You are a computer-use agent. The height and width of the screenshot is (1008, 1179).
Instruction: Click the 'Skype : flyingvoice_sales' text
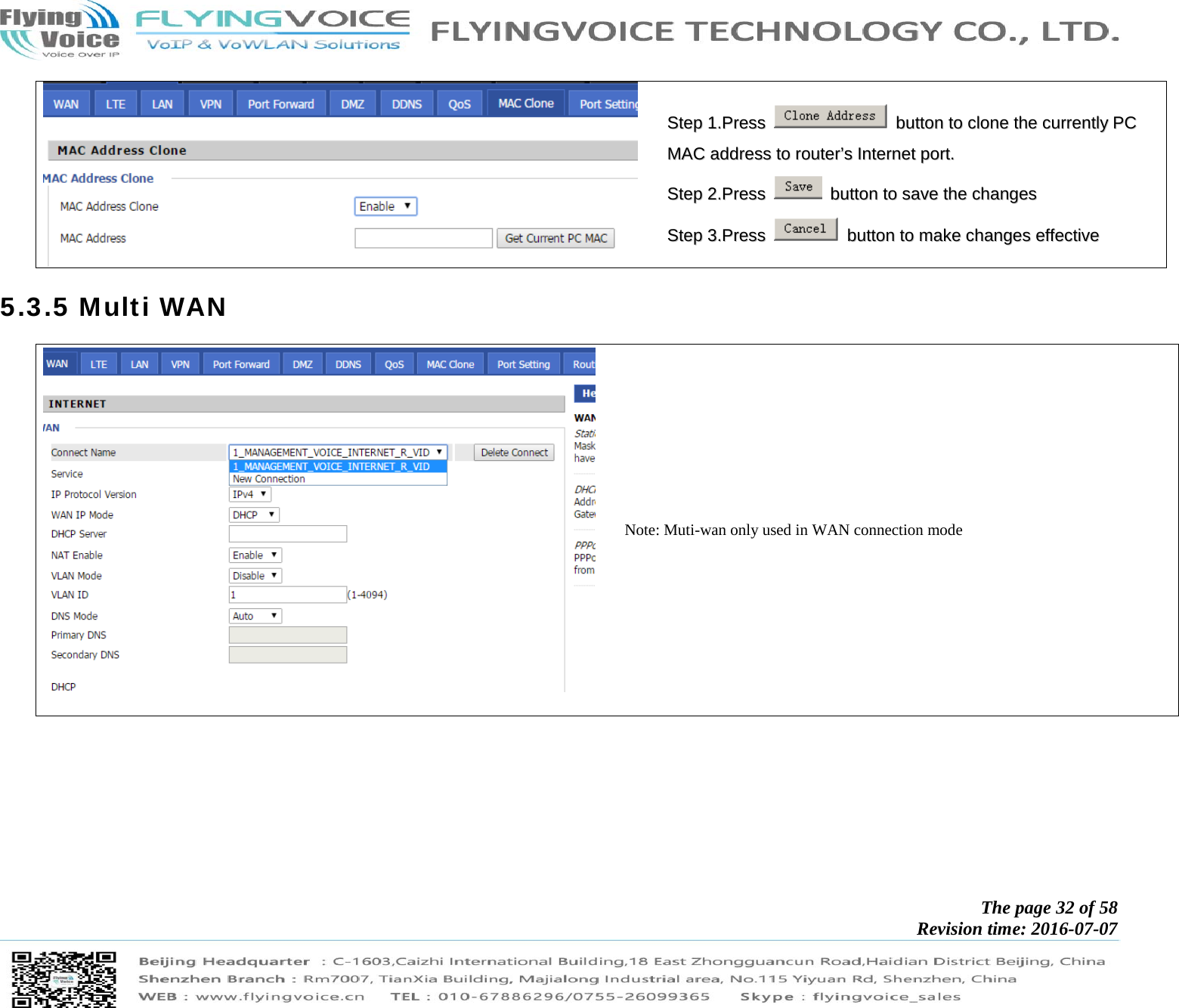point(850,996)
